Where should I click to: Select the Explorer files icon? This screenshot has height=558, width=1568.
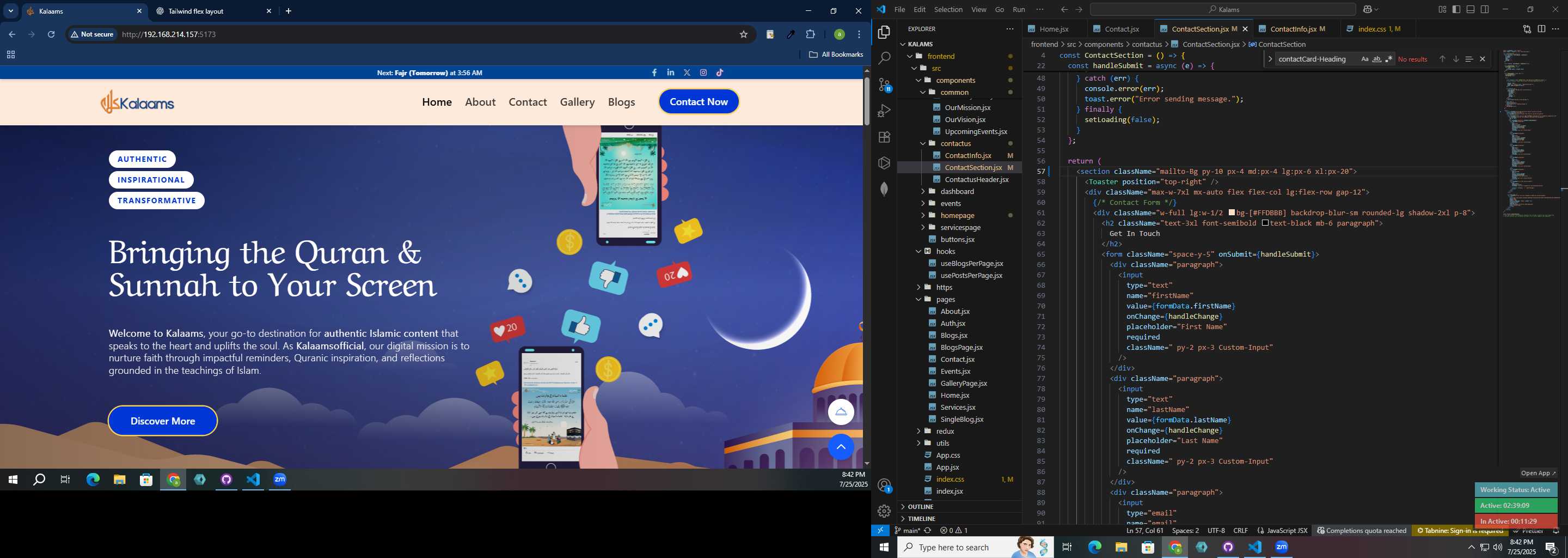884,32
